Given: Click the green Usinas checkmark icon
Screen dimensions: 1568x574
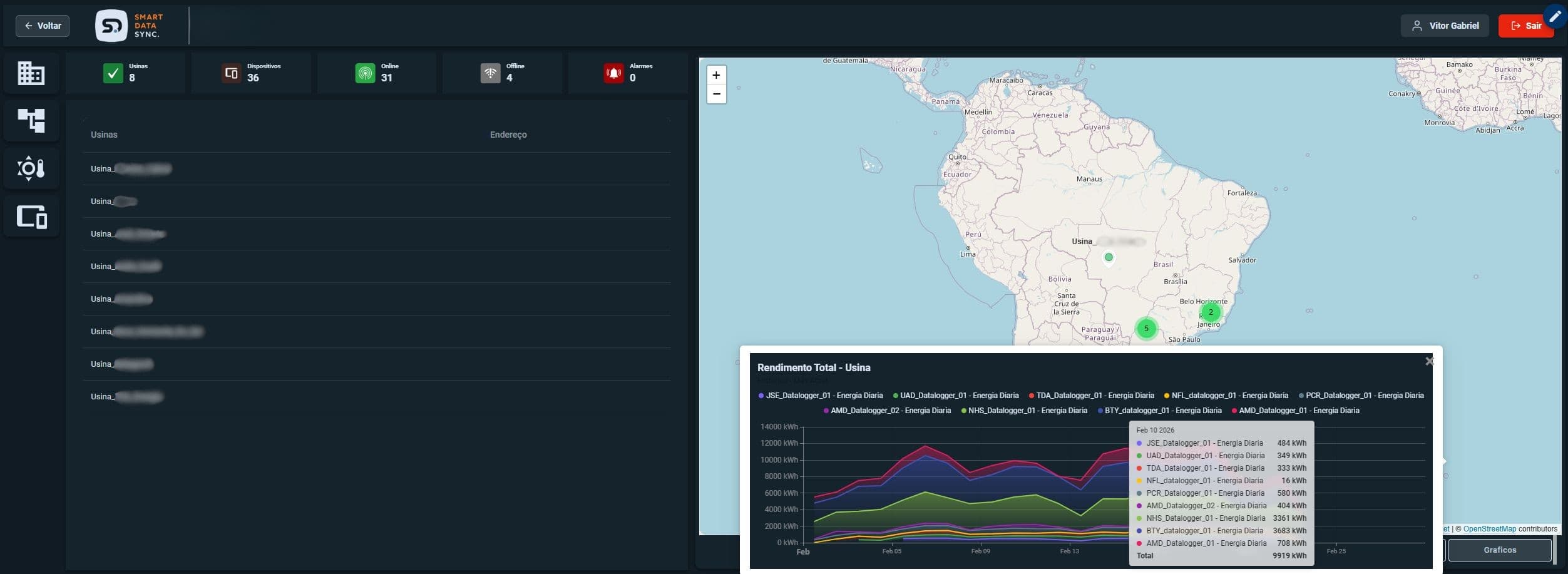Looking at the screenshot, I should point(113,73).
